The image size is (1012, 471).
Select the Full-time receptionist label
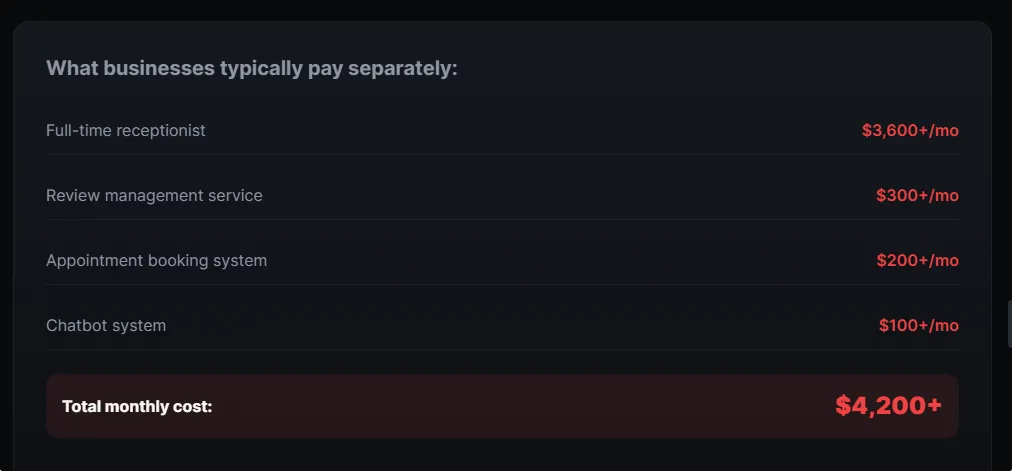tap(126, 130)
